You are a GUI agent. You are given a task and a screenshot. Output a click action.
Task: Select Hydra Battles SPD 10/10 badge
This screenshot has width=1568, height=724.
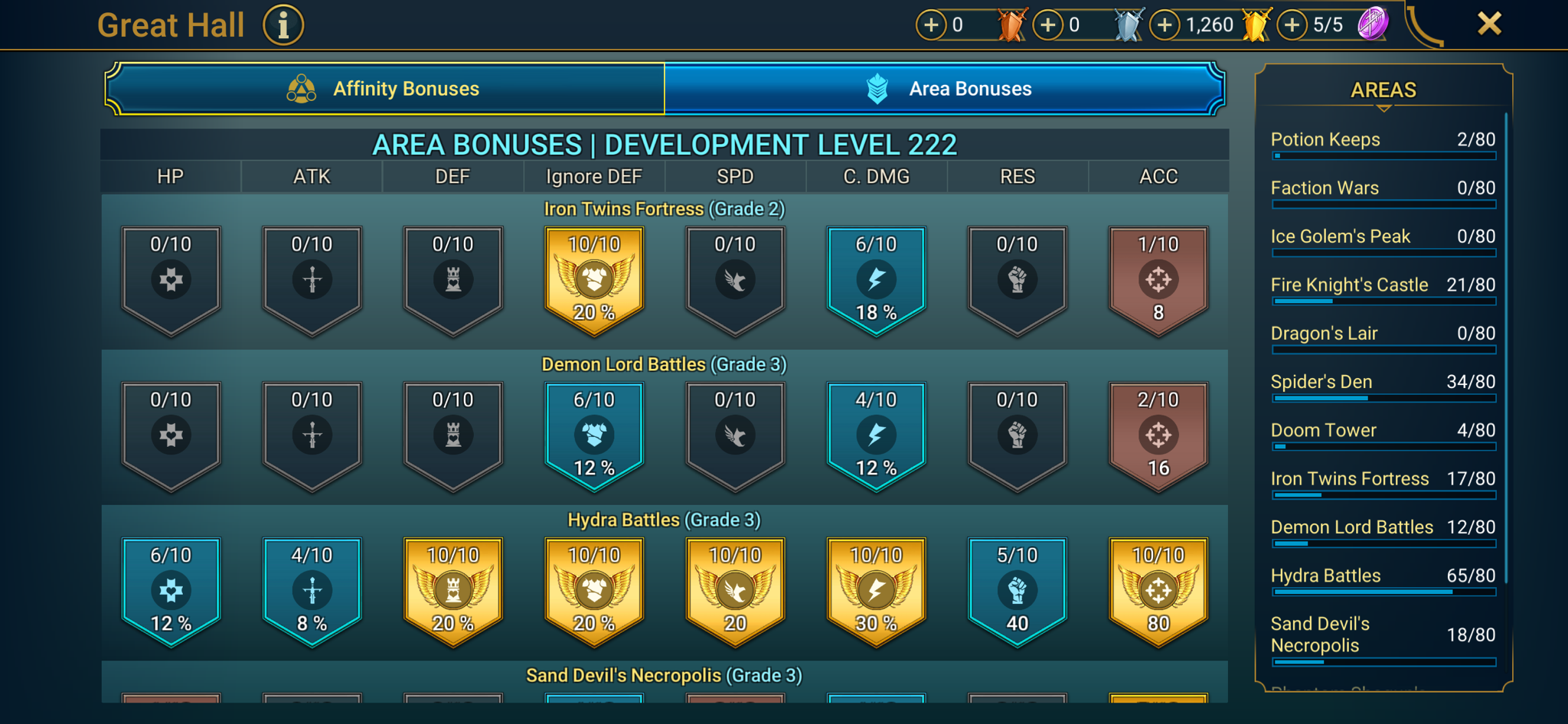click(735, 592)
